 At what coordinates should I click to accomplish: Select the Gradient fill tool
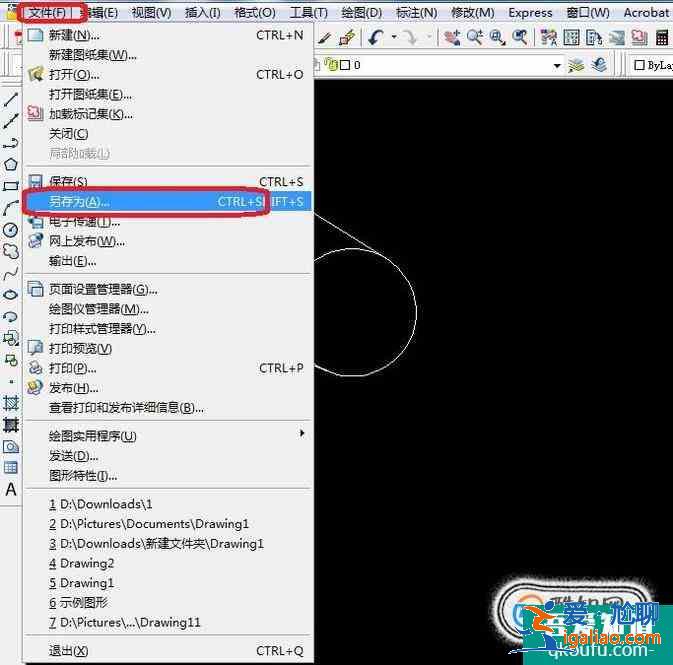pyautogui.click(x=10, y=425)
